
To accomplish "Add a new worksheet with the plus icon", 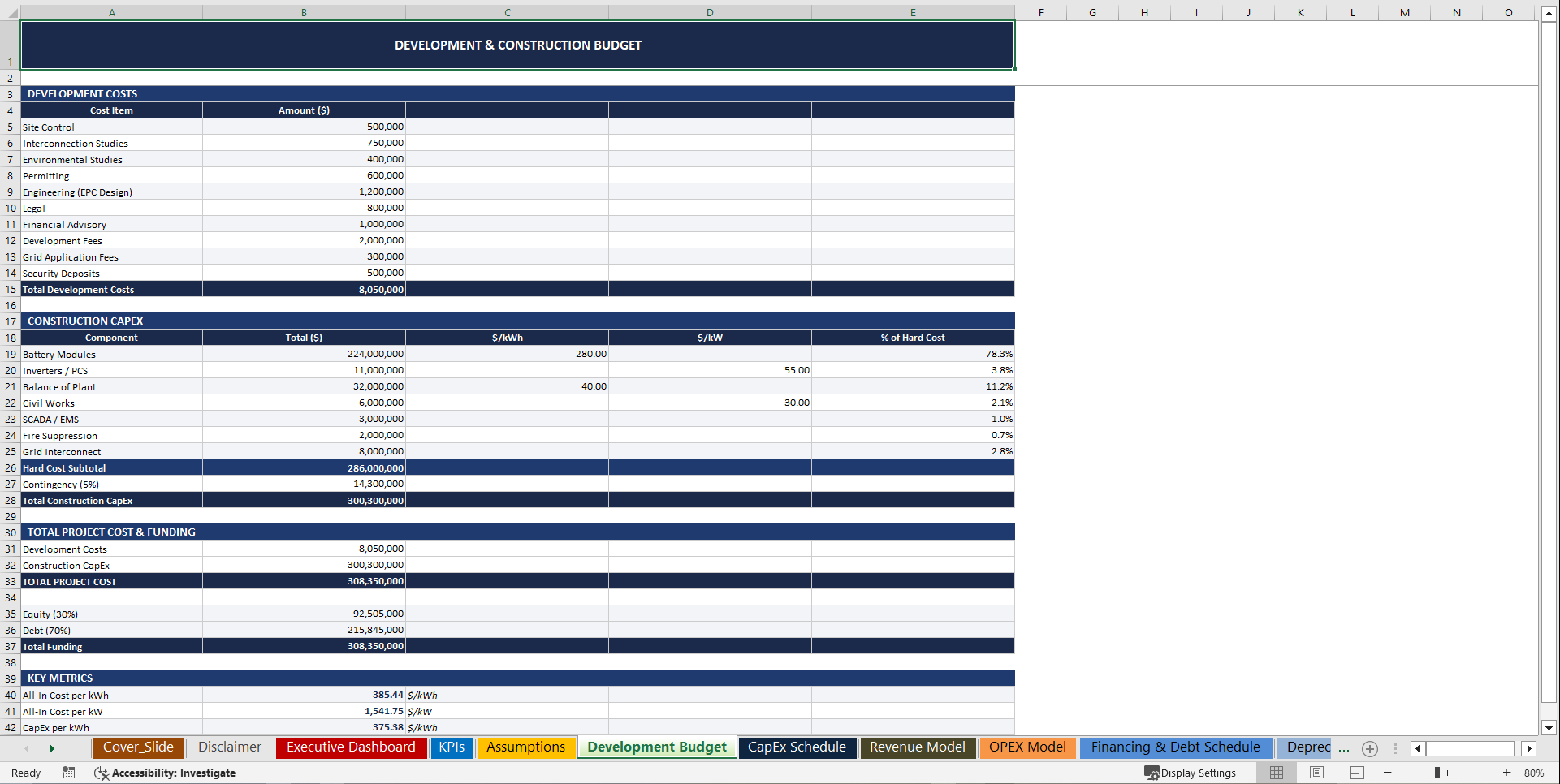I will click(1370, 749).
